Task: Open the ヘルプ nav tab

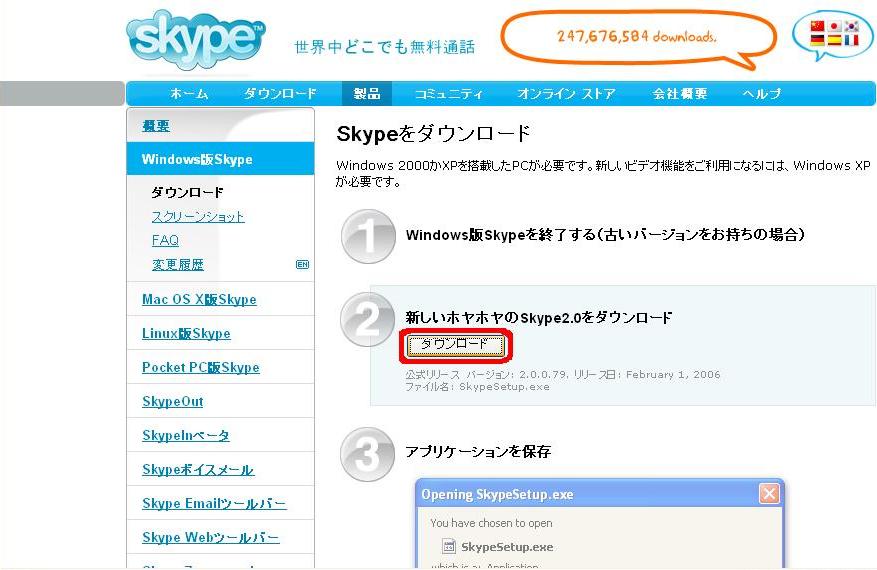Action: click(x=761, y=93)
